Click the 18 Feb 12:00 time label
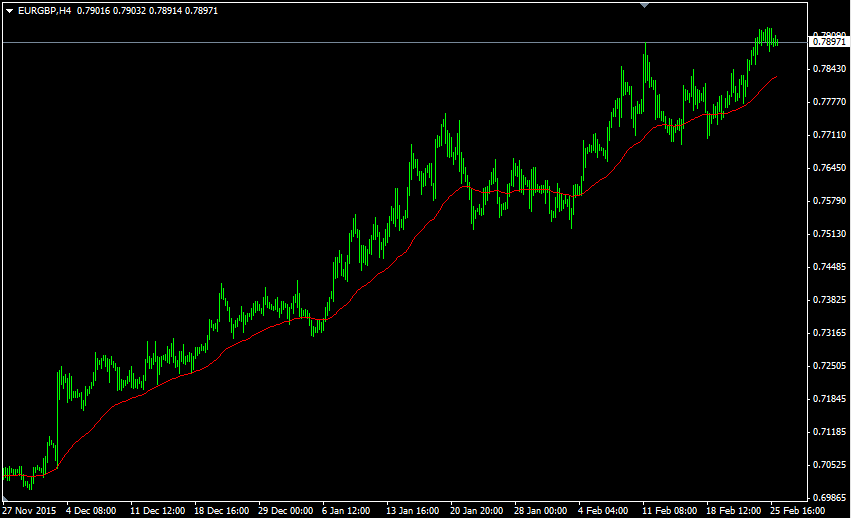 pos(733,511)
